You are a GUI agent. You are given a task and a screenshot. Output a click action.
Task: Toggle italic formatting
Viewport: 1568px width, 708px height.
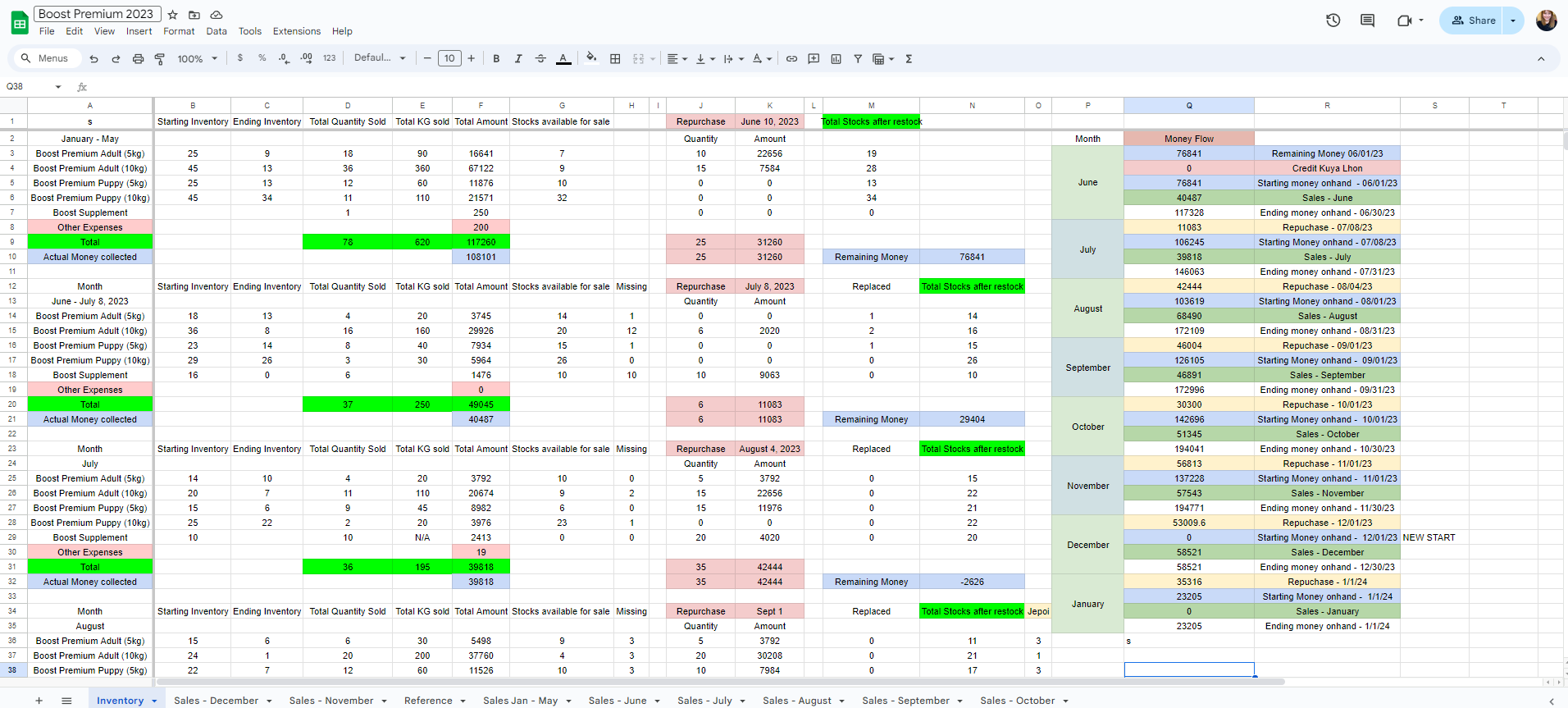(518, 58)
